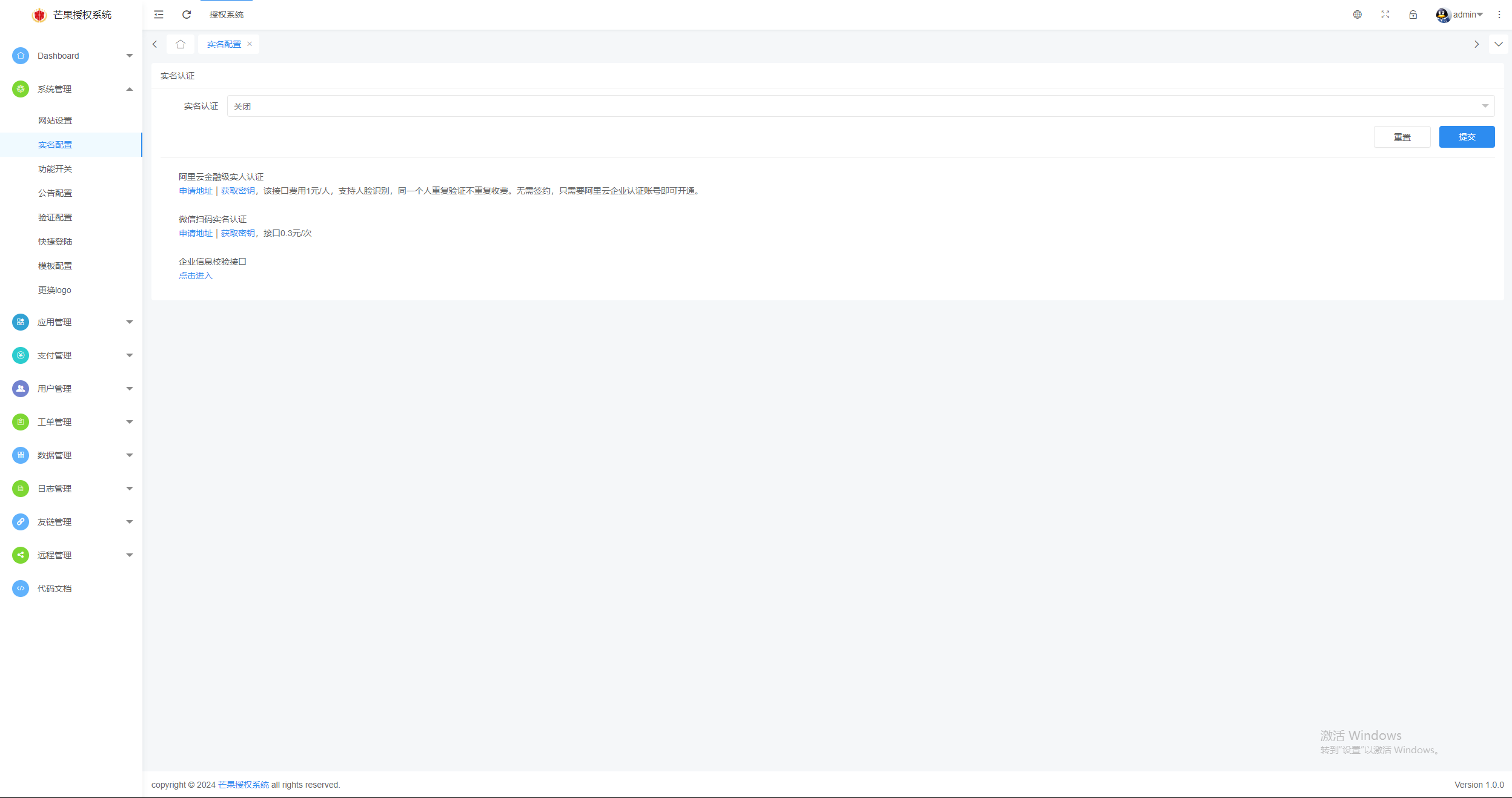Image resolution: width=1512 pixels, height=798 pixels.
Task: Click the footer 芒果授权系统 link
Action: point(244,785)
